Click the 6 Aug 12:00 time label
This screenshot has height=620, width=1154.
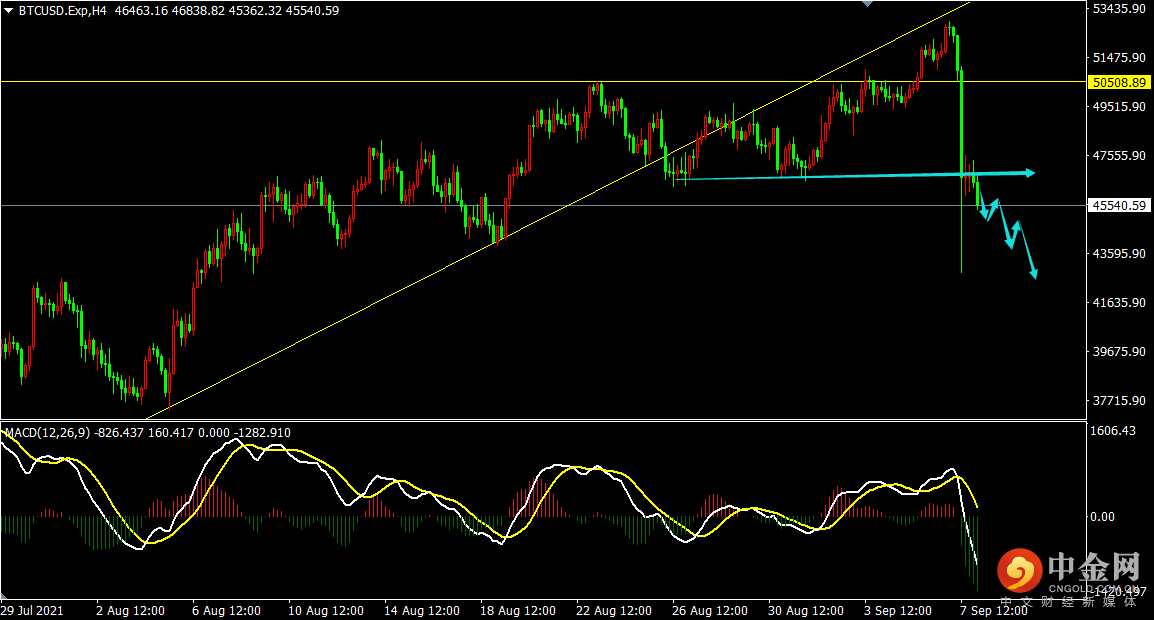pyautogui.click(x=227, y=610)
